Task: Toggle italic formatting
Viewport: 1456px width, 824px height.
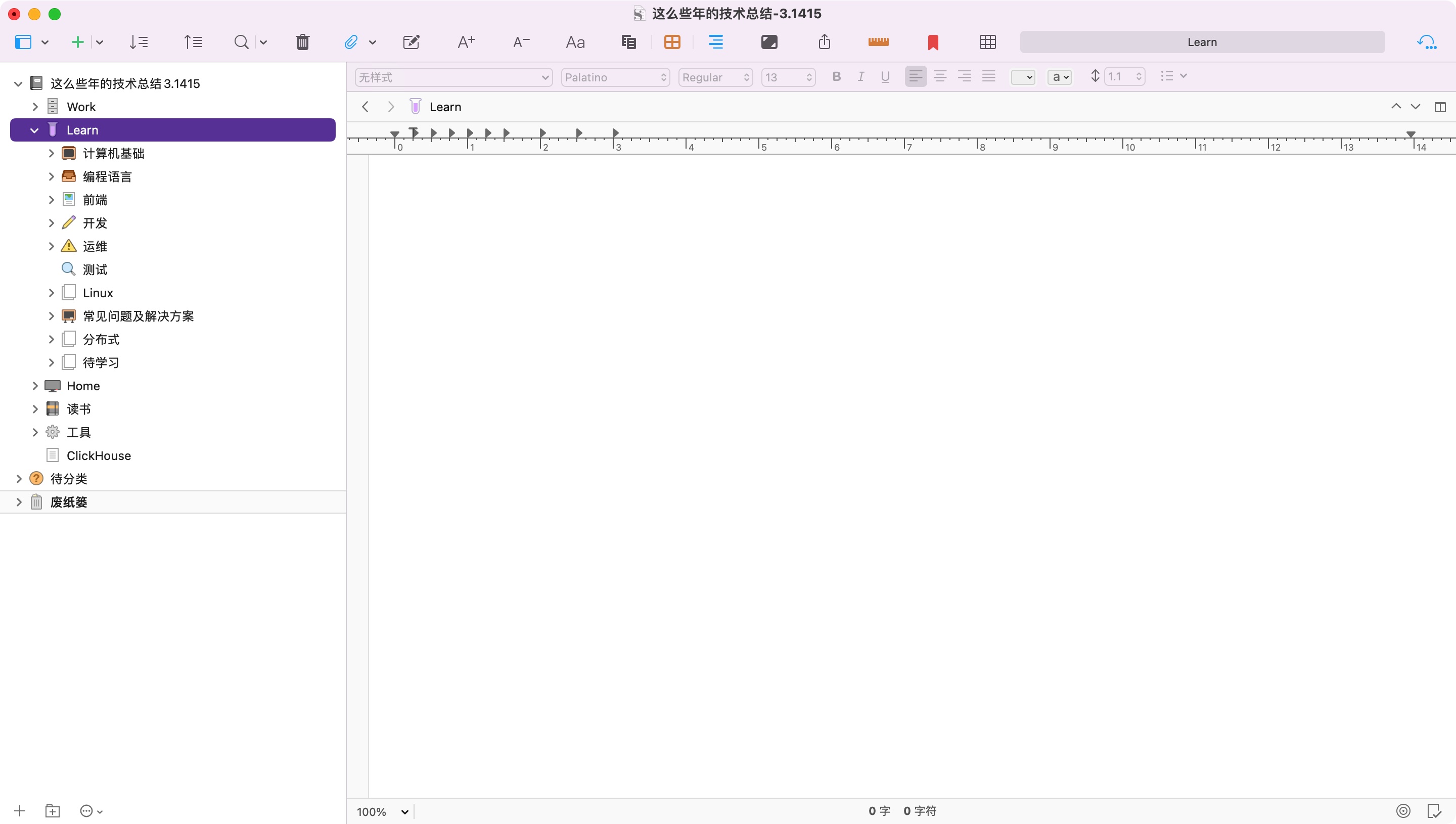Action: (x=860, y=76)
